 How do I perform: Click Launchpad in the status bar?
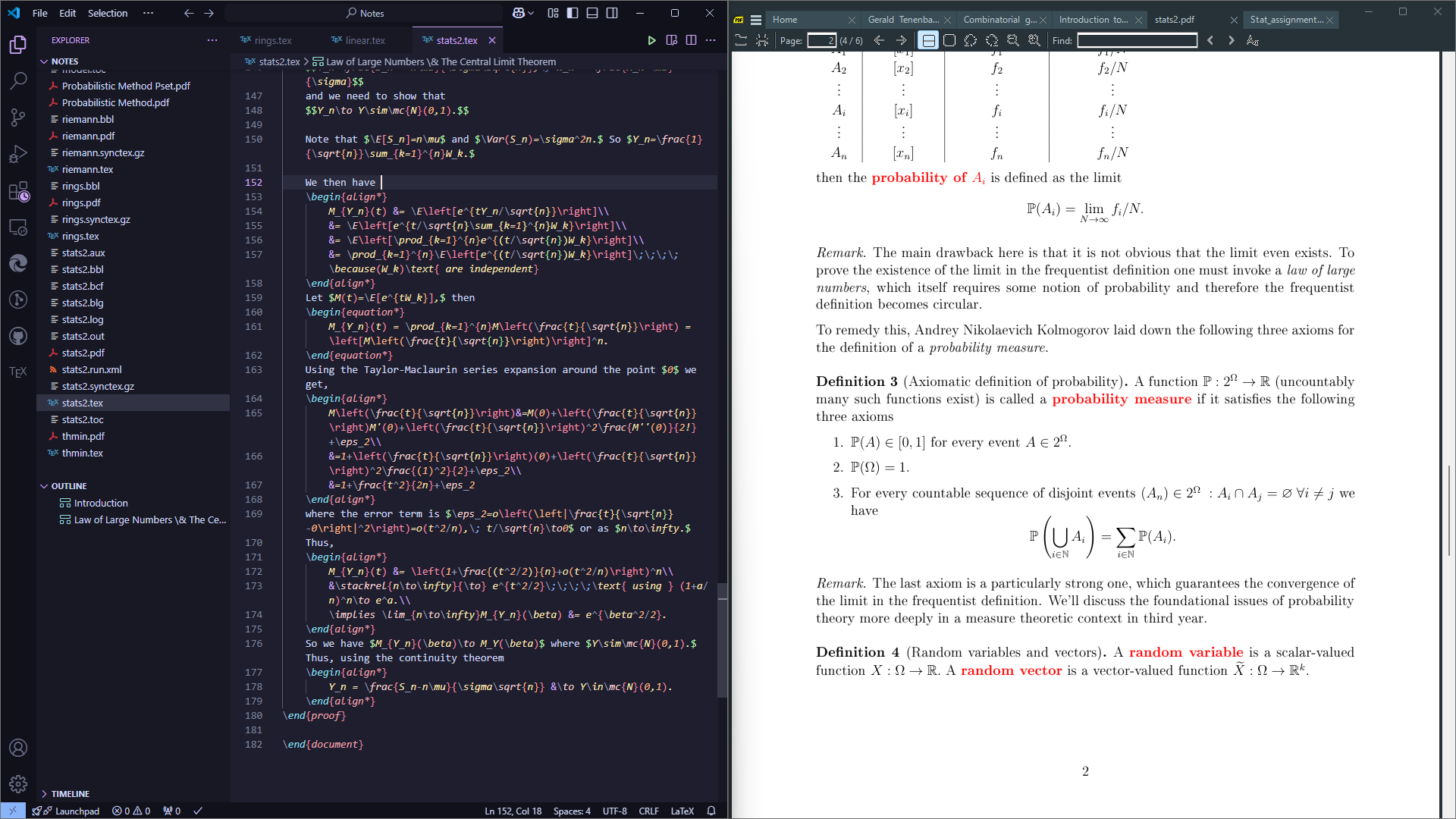tap(77, 811)
